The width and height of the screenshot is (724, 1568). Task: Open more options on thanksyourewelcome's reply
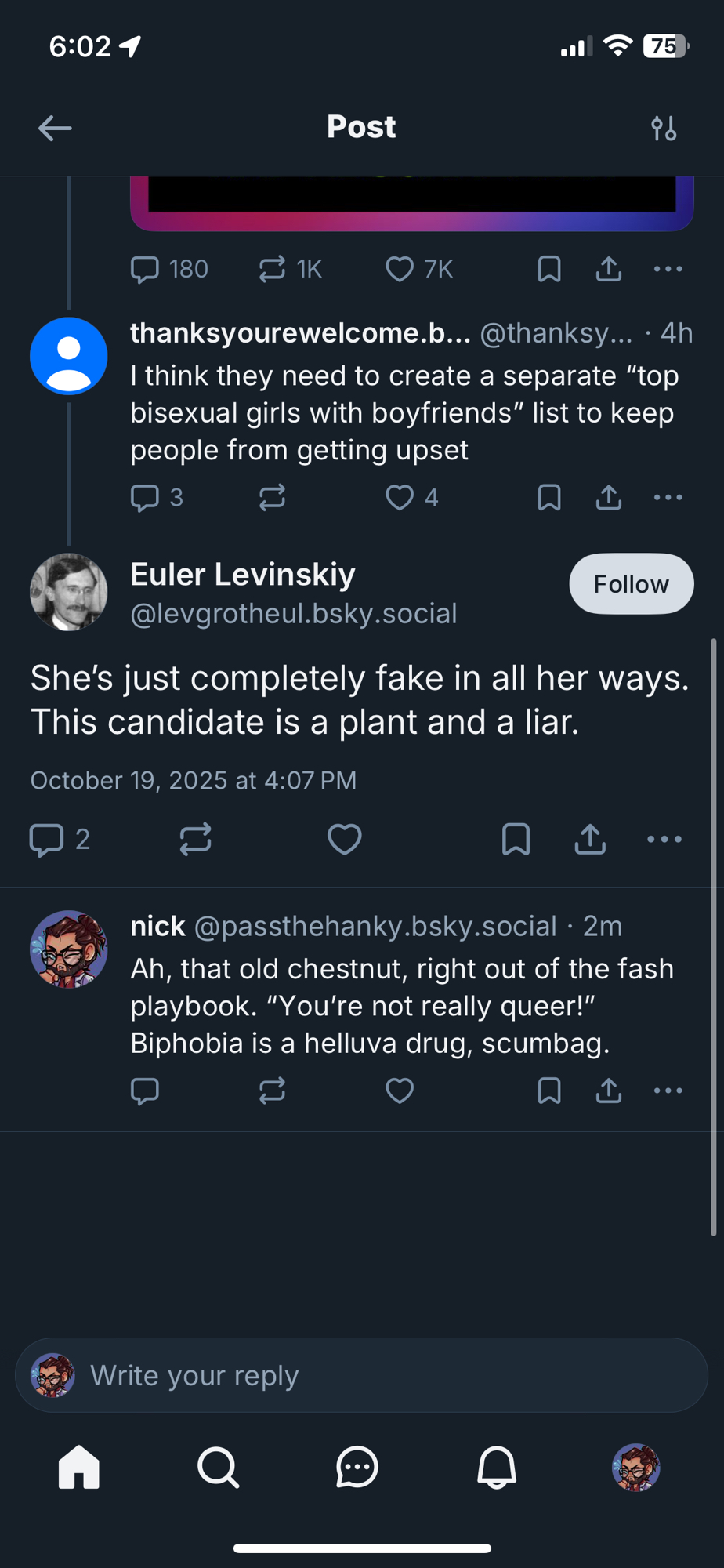(668, 497)
